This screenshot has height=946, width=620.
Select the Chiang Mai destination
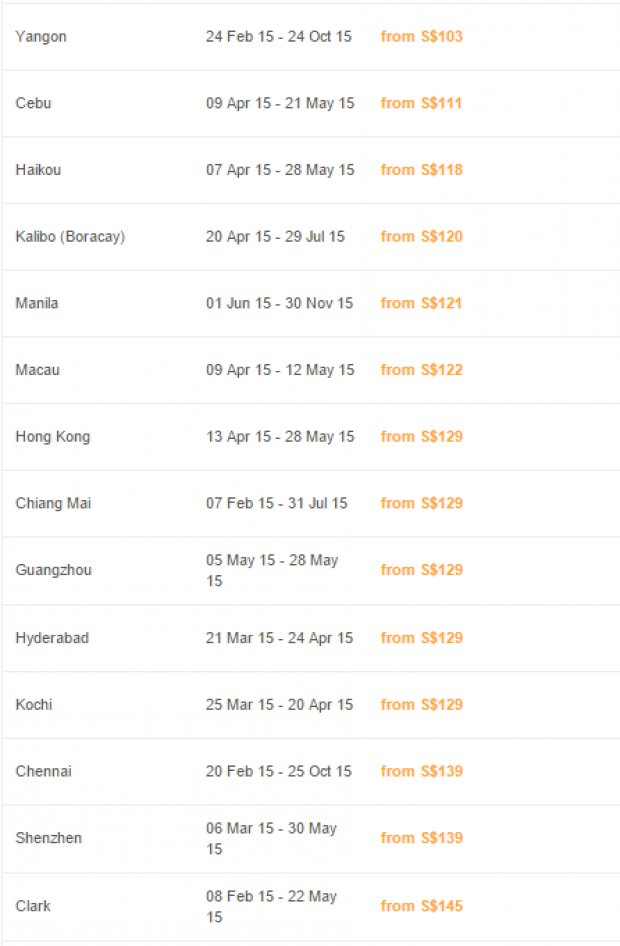(53, 503)
